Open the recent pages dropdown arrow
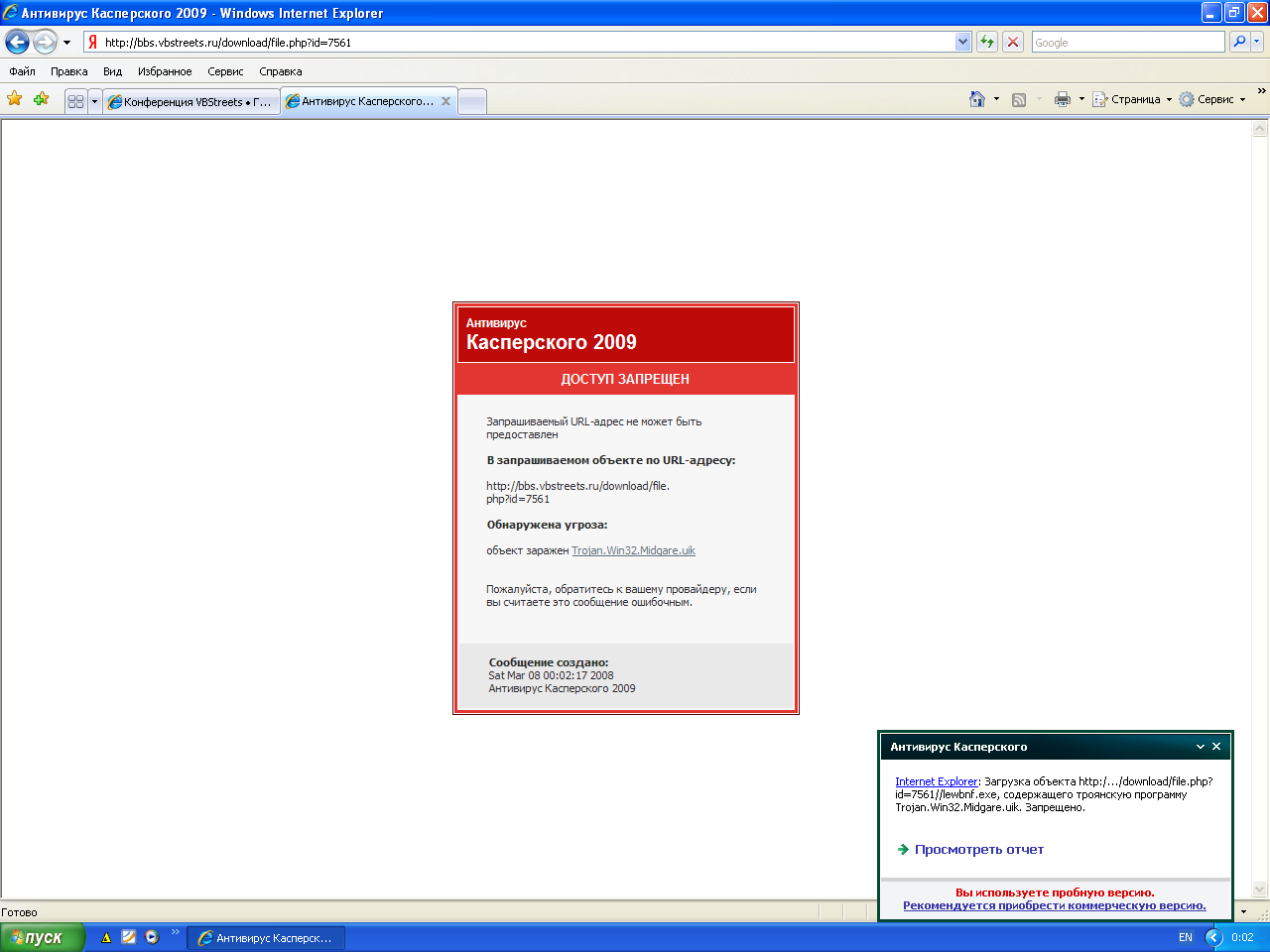 (x=66, y=43)
